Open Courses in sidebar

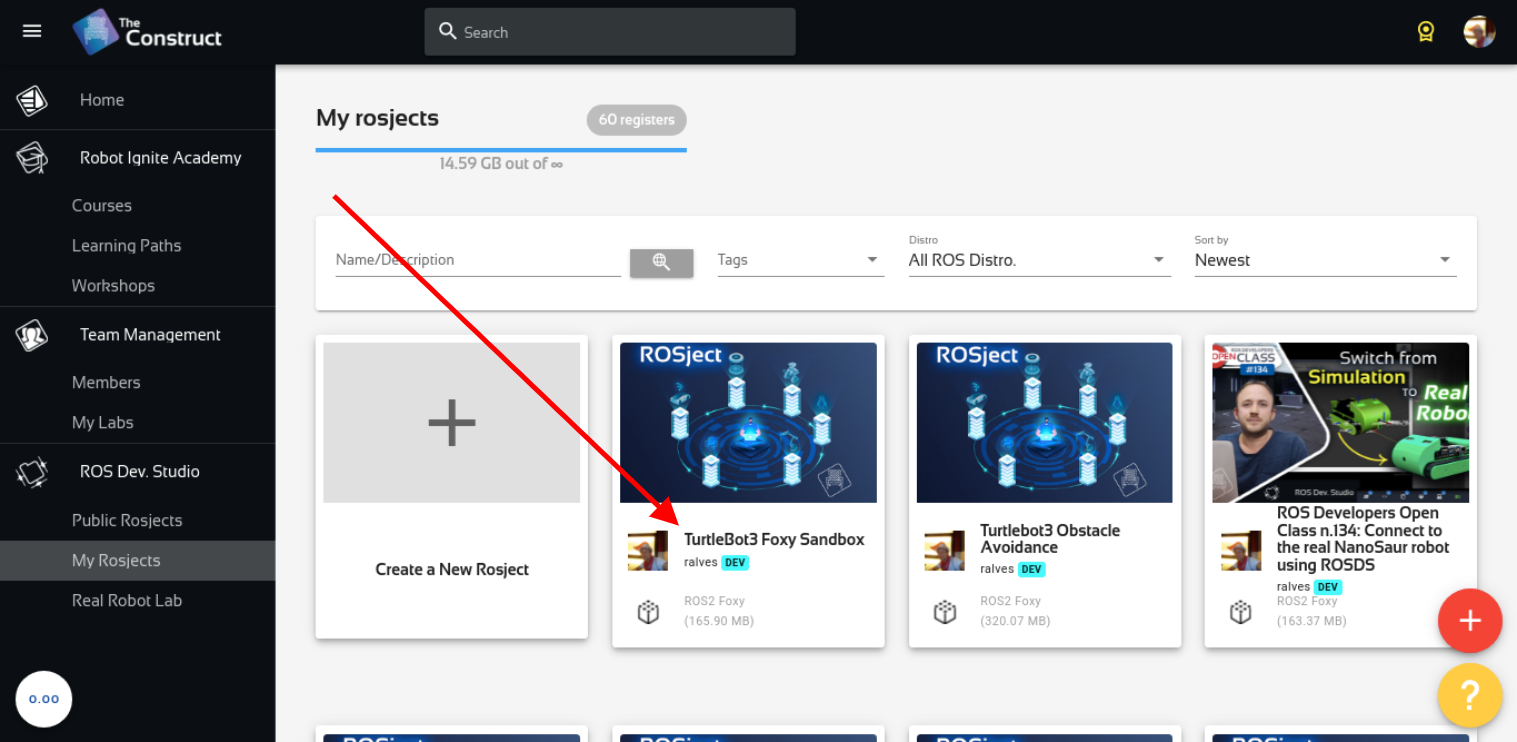pyautogui.click(x=102, y=205)
